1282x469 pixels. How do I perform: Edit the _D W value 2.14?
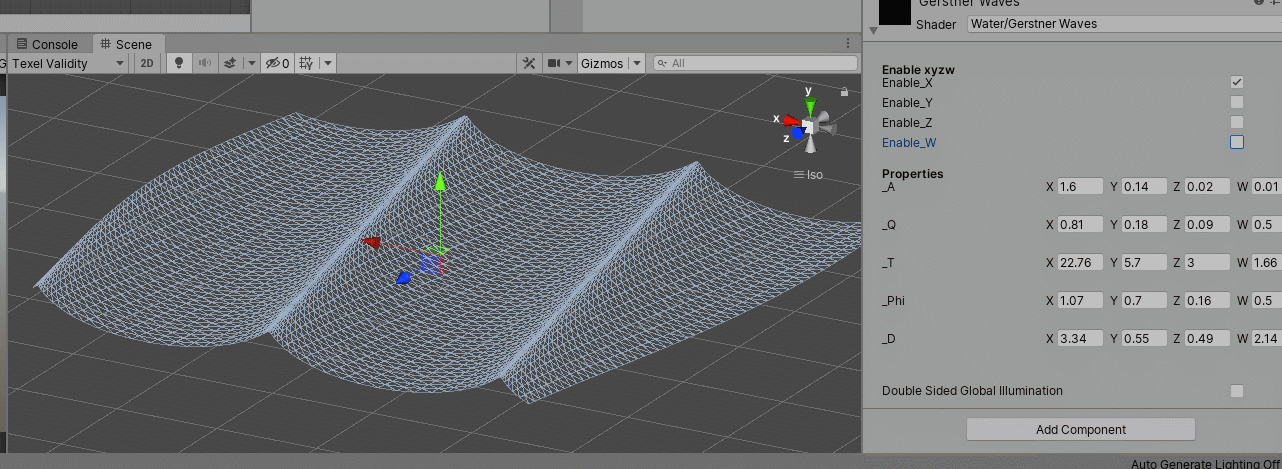click(x=1266, y=338)
